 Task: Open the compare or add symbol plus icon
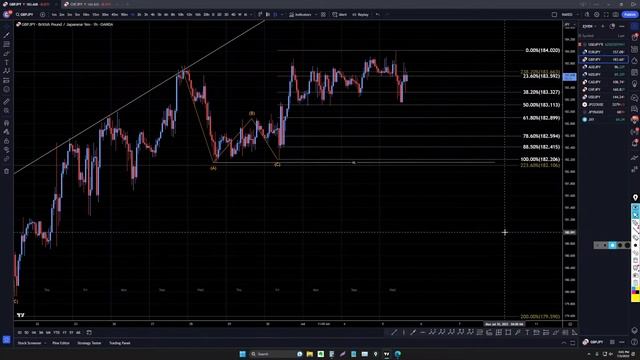[42, 15]
